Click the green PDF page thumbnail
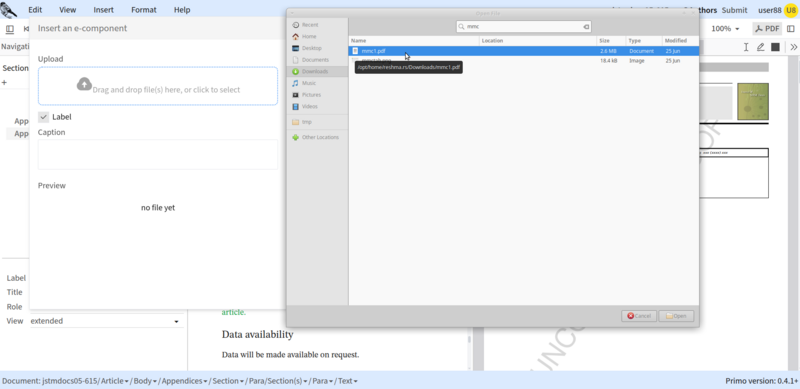Screen dimensions: 800x389 [x=753, y=101]
